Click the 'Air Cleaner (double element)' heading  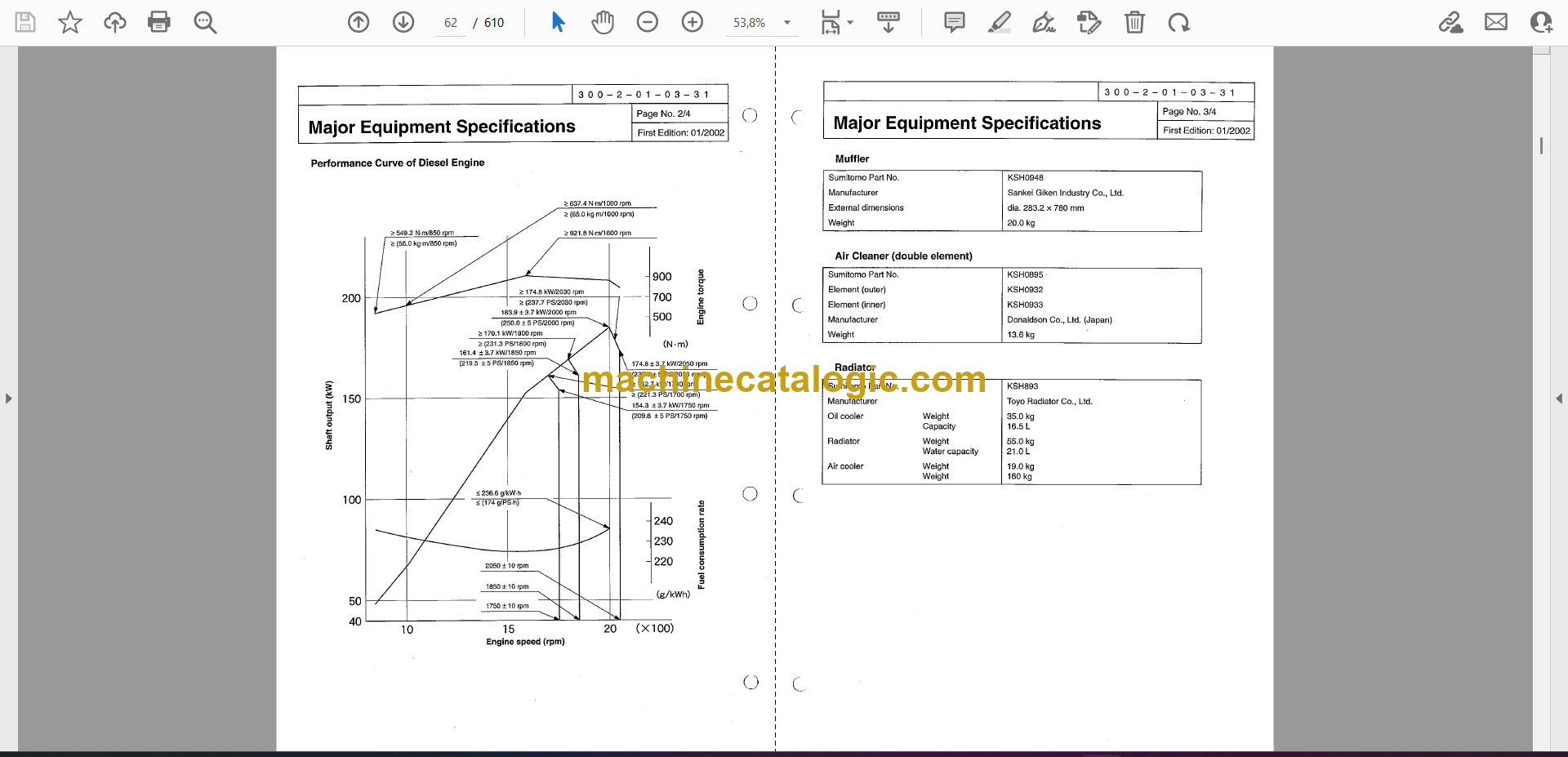tap(903, 256)
